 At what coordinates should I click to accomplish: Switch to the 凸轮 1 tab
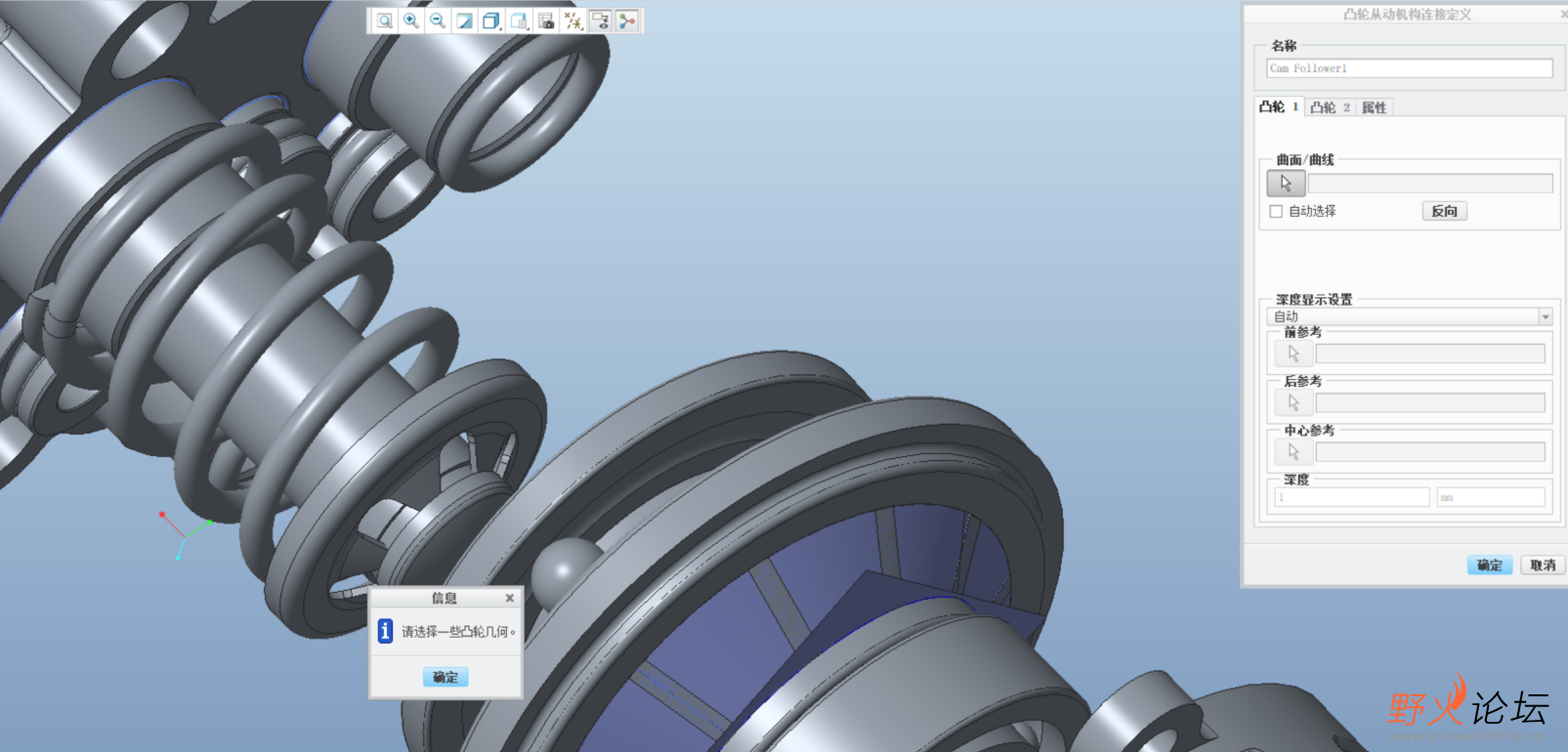click(x=1279, y=107)
